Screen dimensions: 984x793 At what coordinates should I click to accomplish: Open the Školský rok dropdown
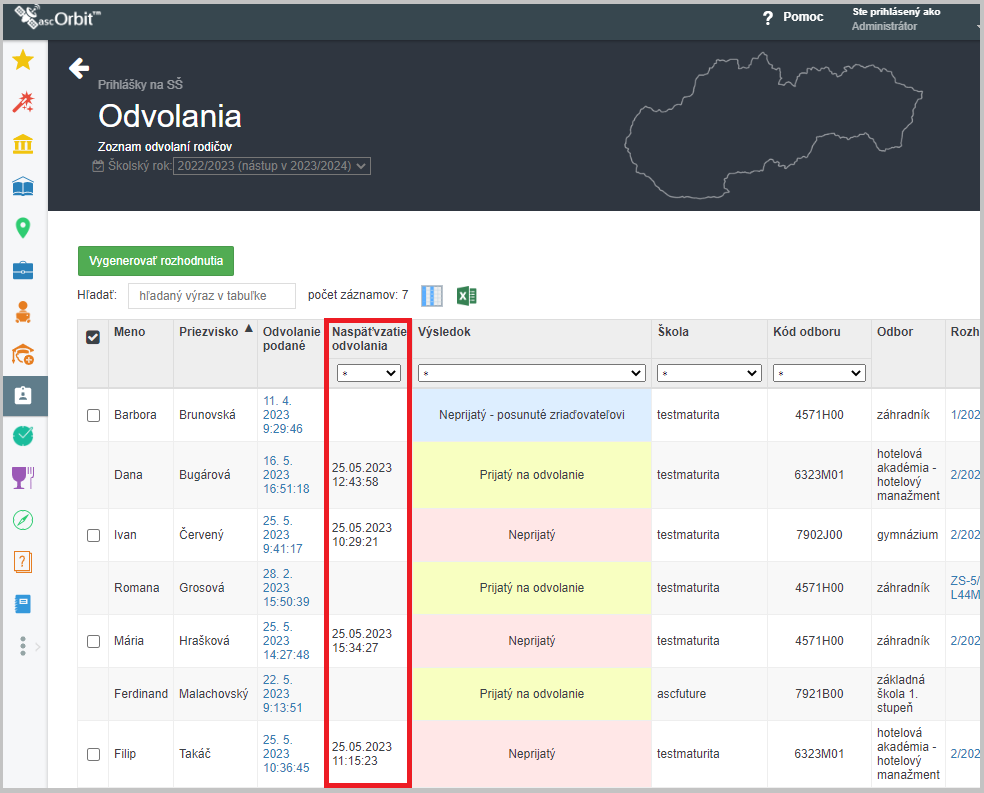point(272,166)
